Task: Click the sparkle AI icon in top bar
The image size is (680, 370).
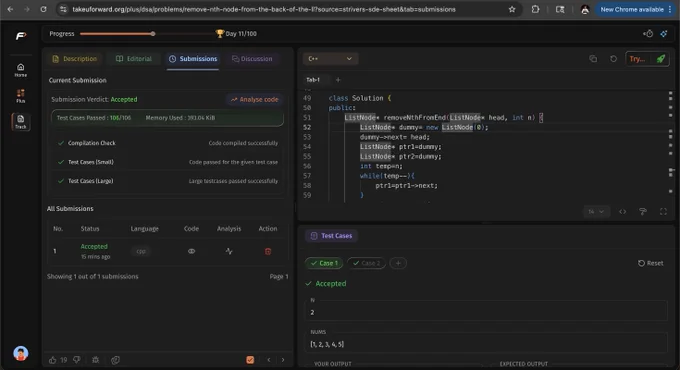Action: pos(664,34)
